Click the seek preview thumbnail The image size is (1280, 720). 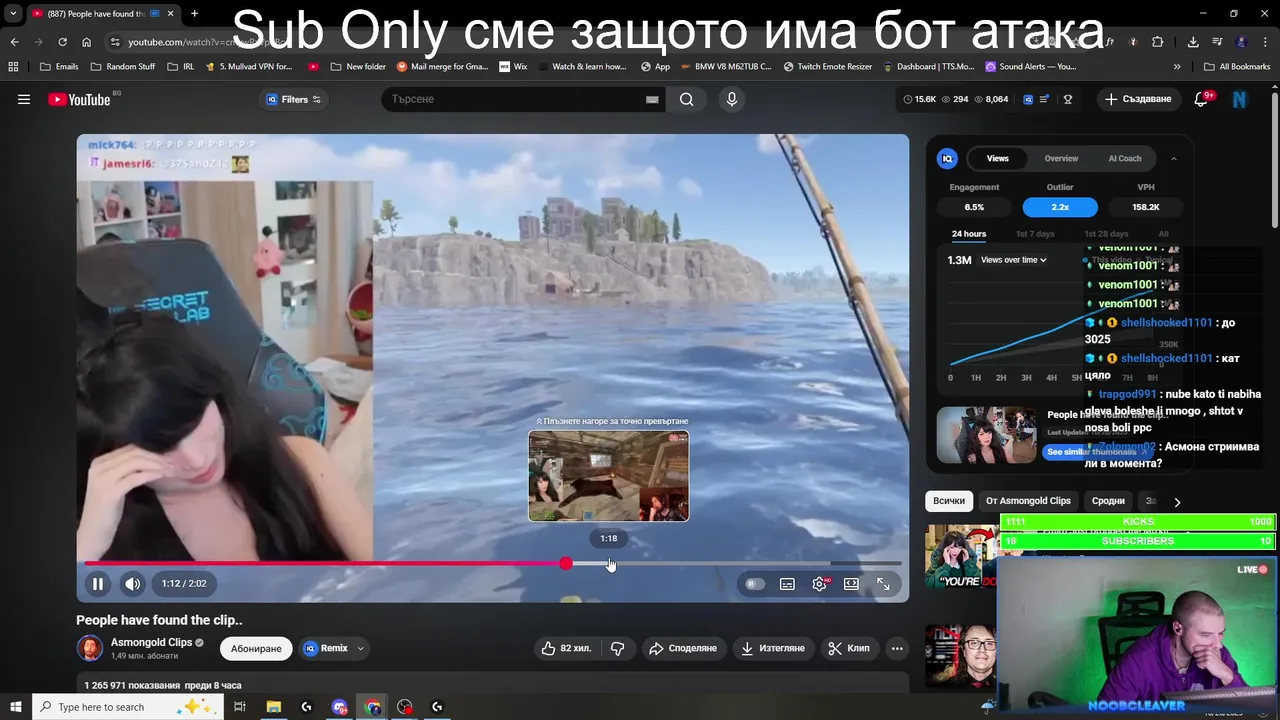(x=608, y=476)
